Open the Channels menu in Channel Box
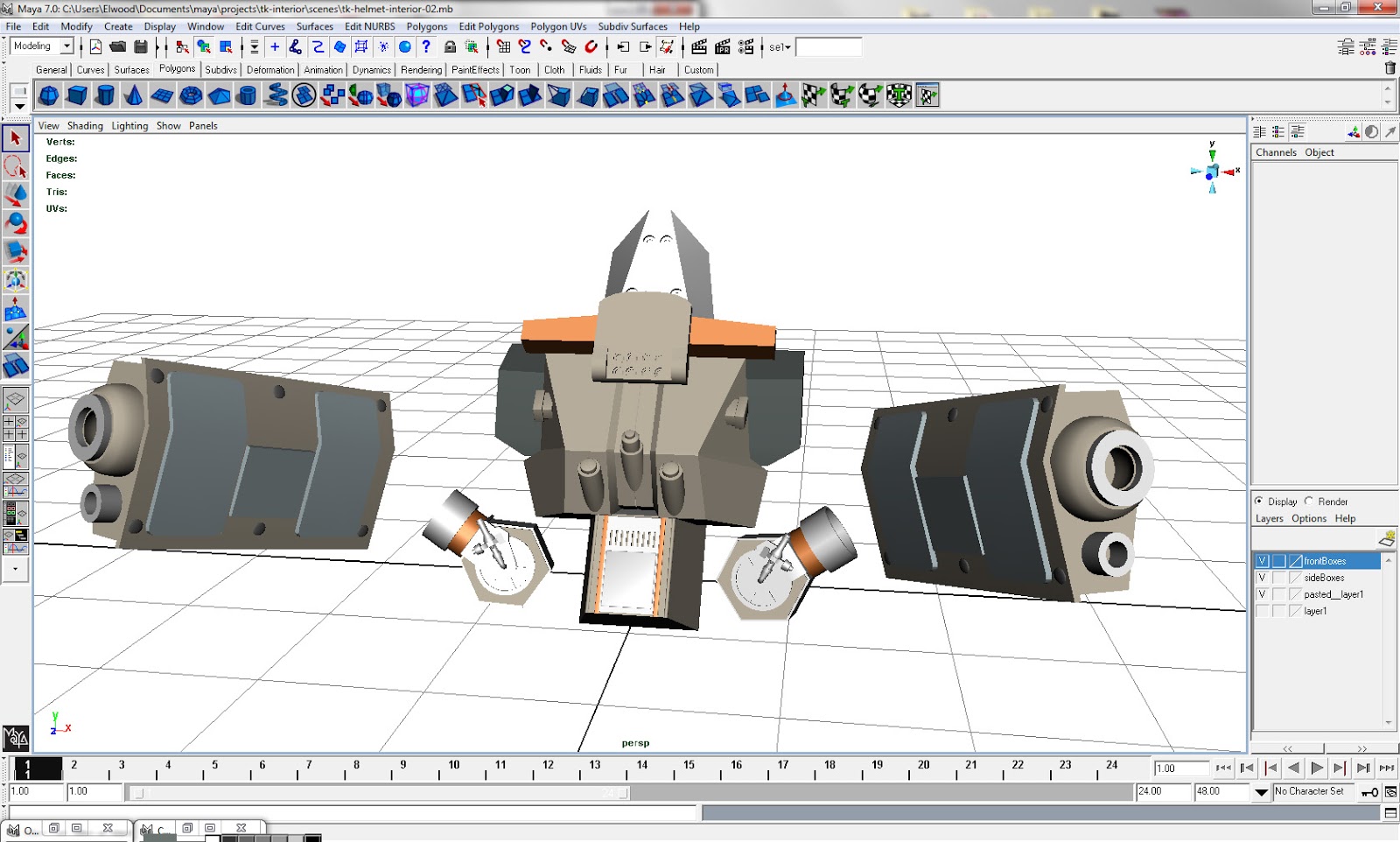The image size is (1400, 842). click(1276, 152)
